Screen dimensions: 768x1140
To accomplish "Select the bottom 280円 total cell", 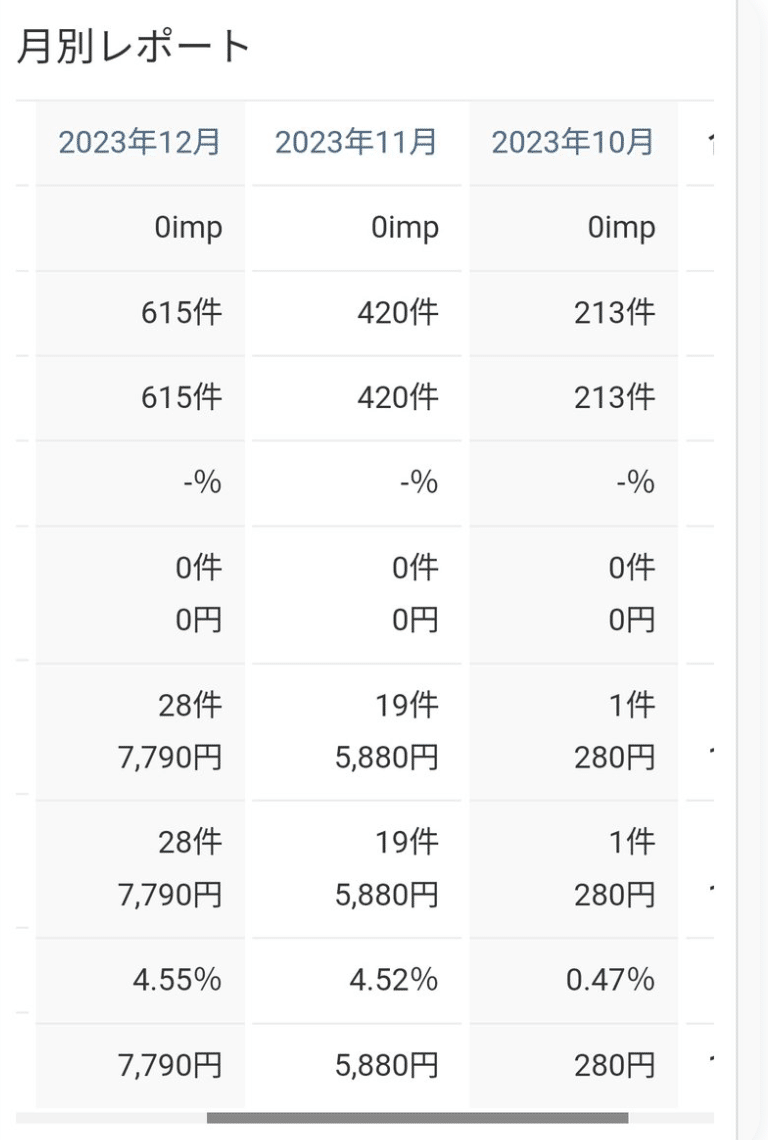I will point(574,1065).
